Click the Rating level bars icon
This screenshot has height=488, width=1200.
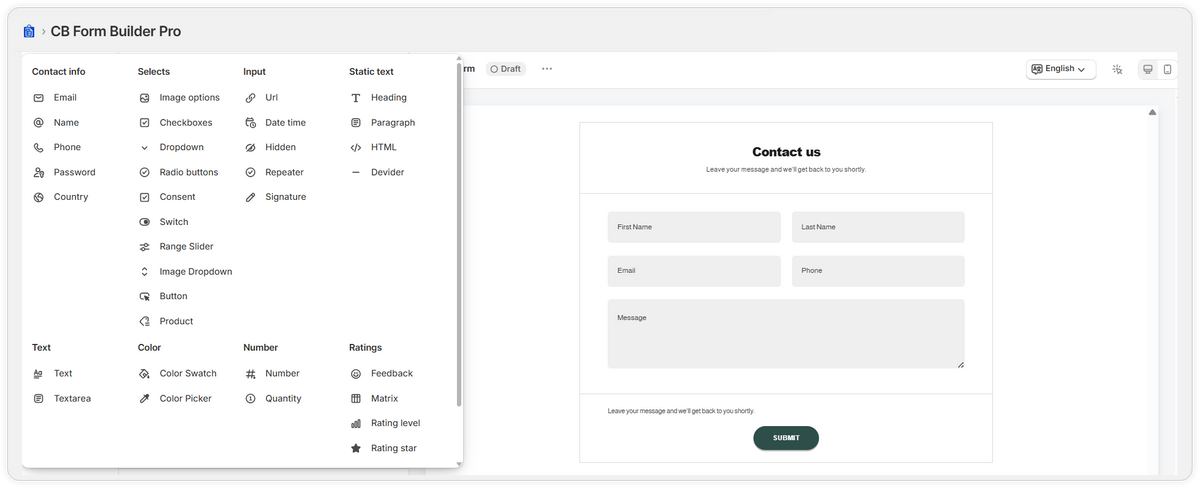(356, 423)
